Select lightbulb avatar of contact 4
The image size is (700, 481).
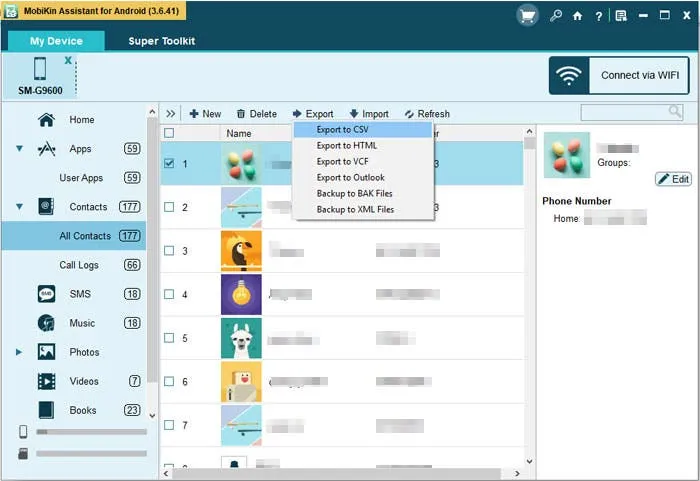(x=241, y=294)
